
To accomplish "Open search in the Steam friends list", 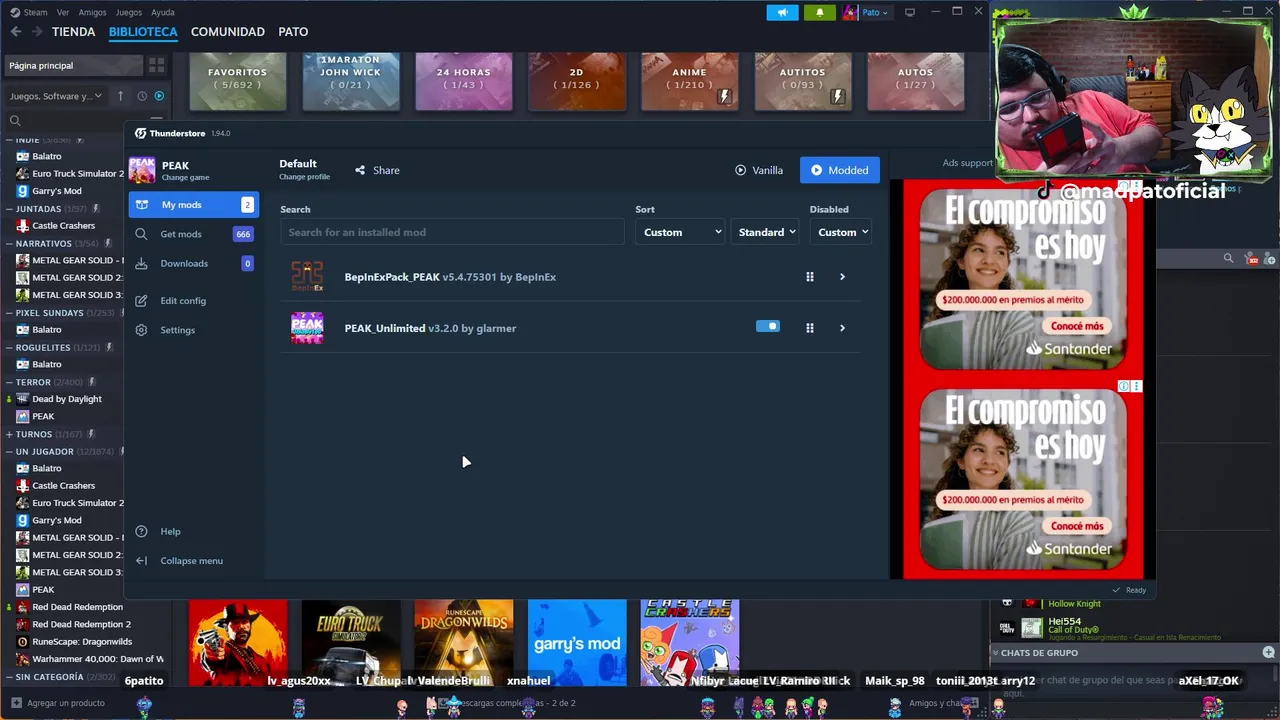I will point(1228,259).
